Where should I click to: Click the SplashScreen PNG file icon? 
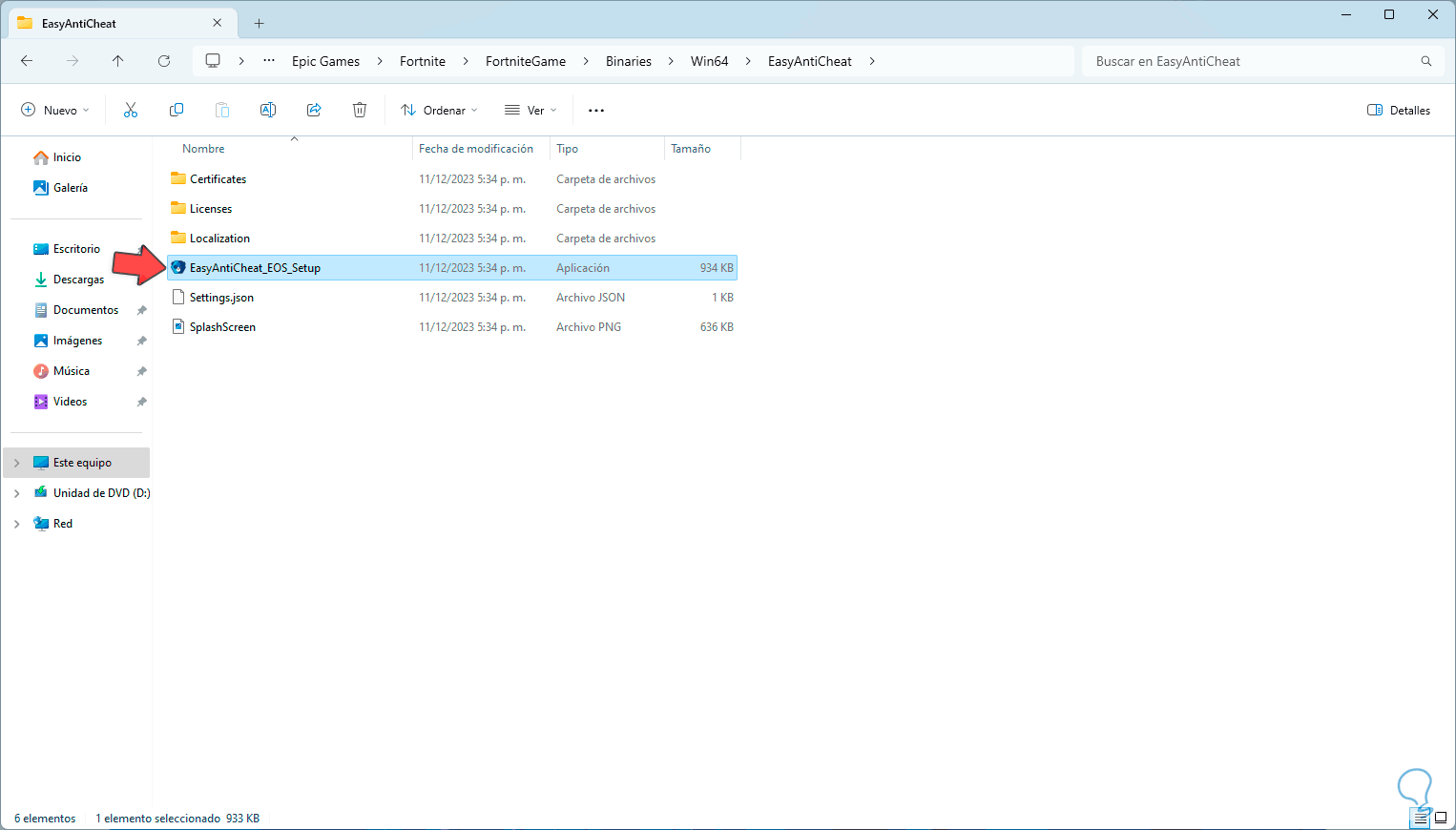click(x=177, y=327)
